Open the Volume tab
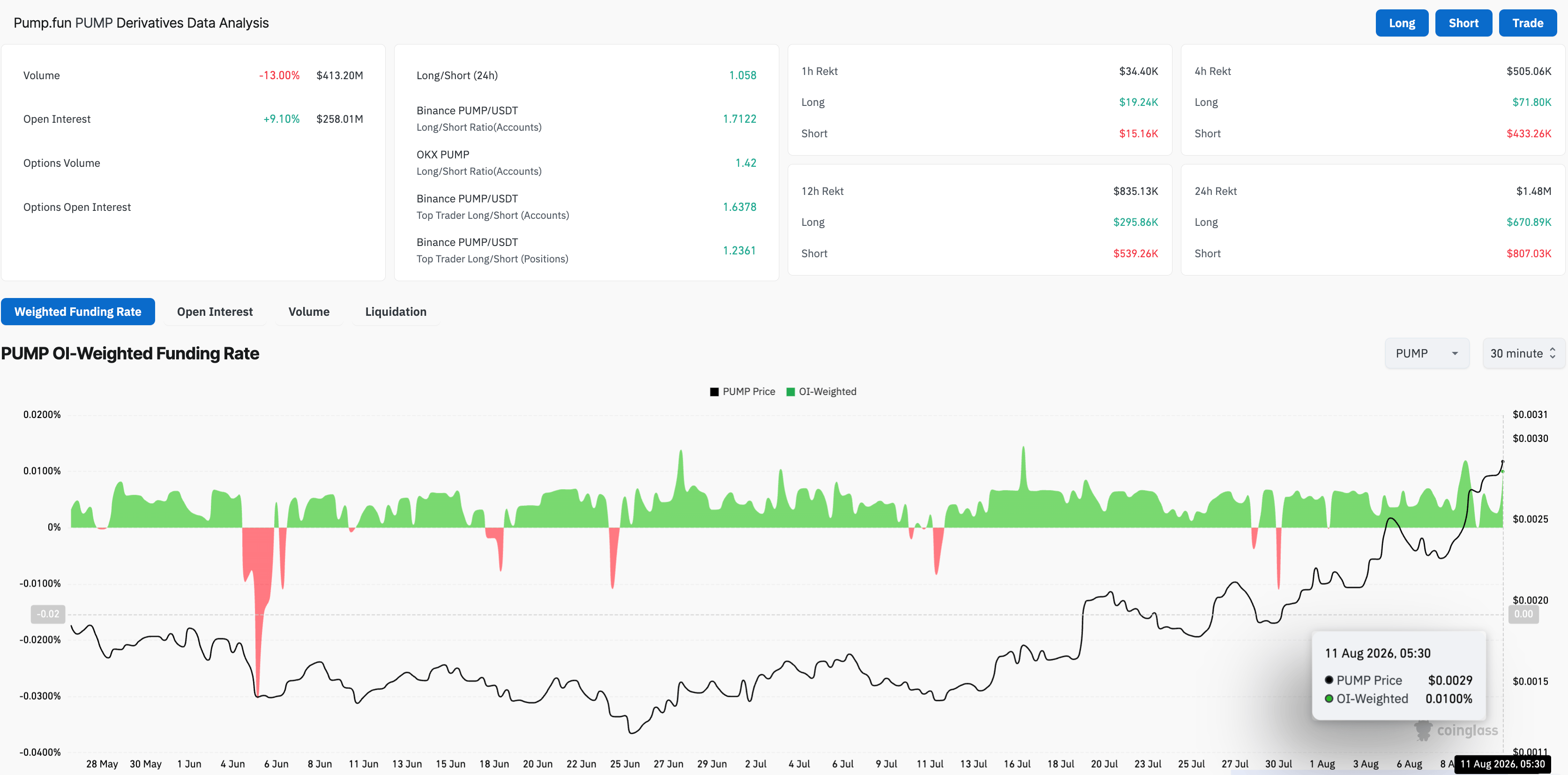Screen dimensions: 1568x775 click(309, 312)
